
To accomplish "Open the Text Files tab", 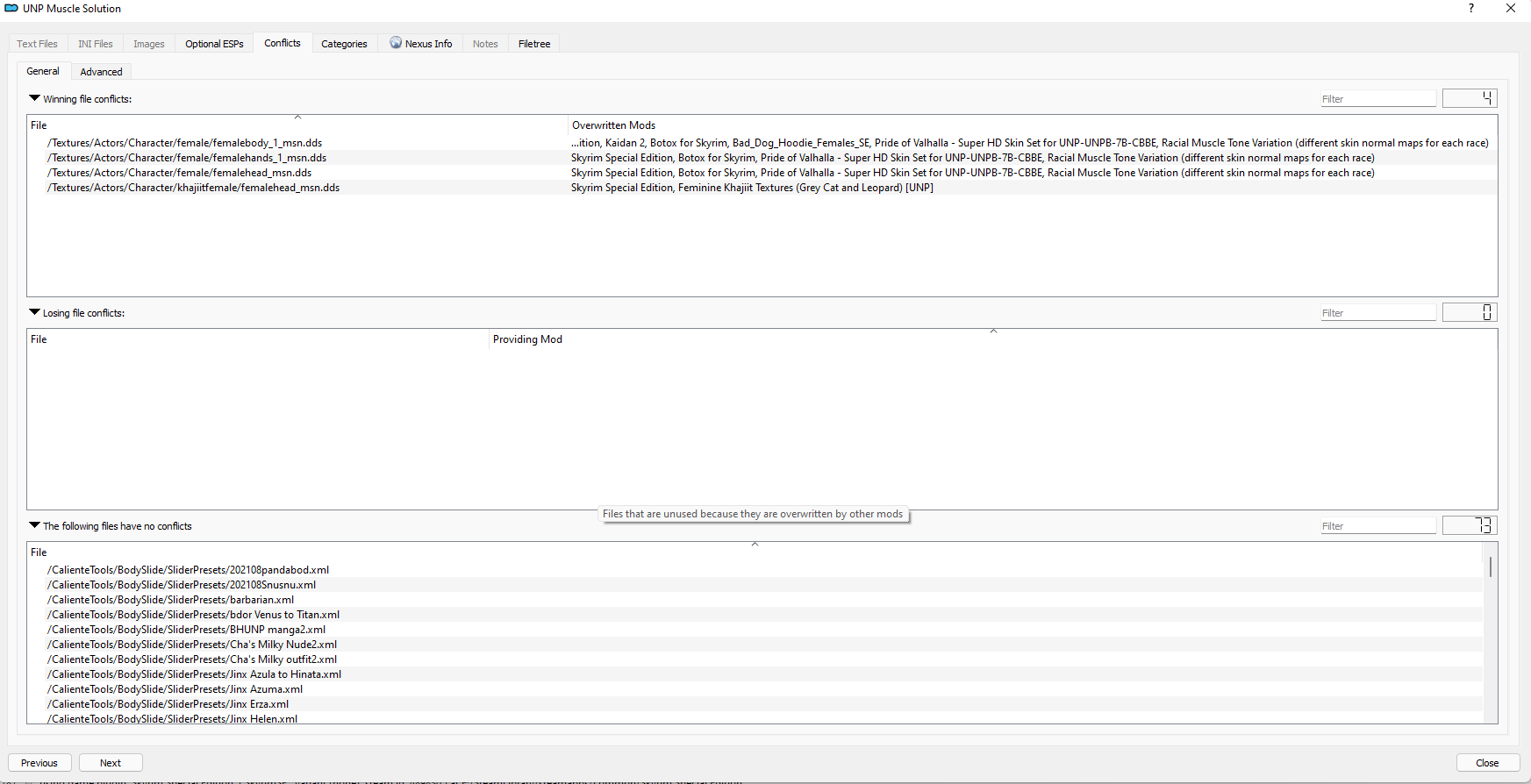I will click(37, 44).
